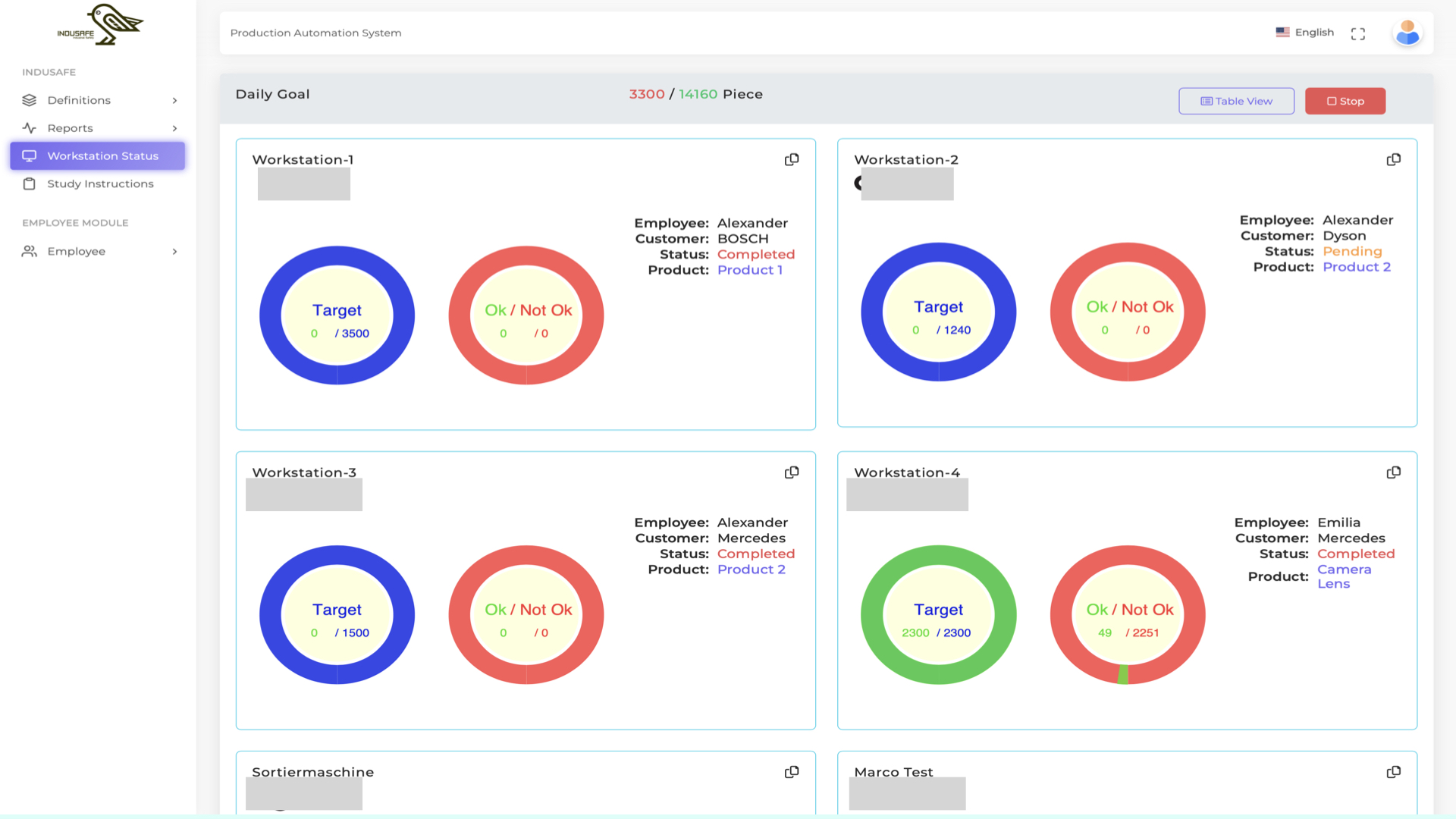Screen dimensions: 1456x819
Task: Click Workstation-2 copy icon
Action: point(1393,159)
